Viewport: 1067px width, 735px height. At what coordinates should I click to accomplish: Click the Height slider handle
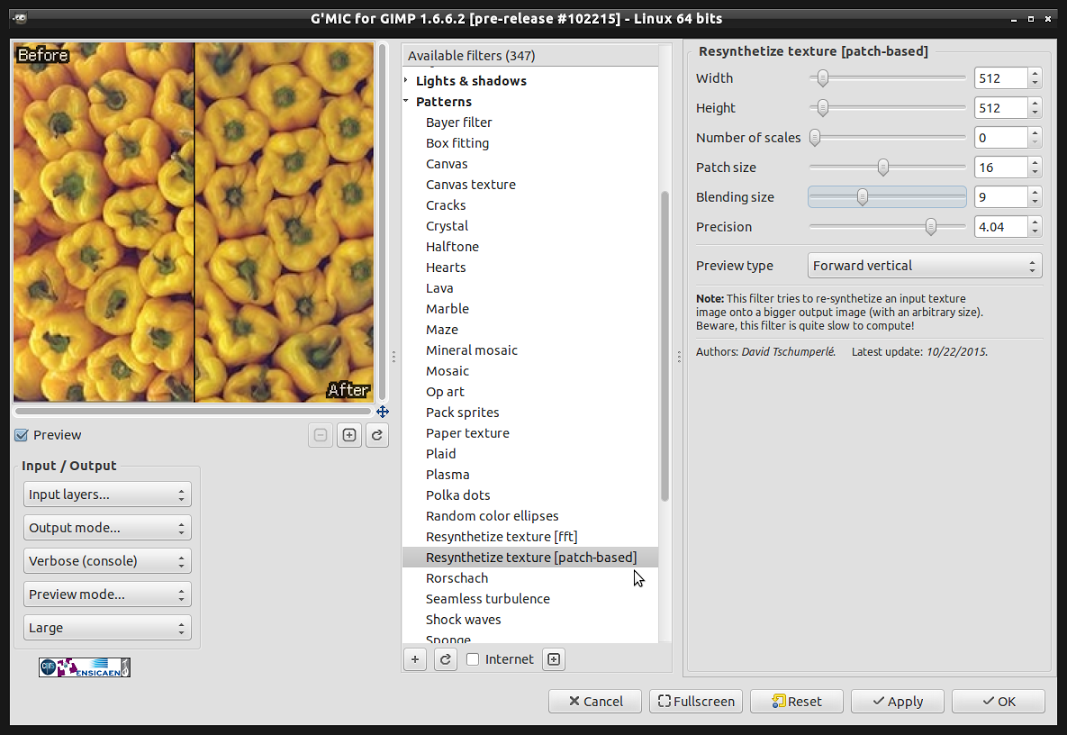pos(823,108)
